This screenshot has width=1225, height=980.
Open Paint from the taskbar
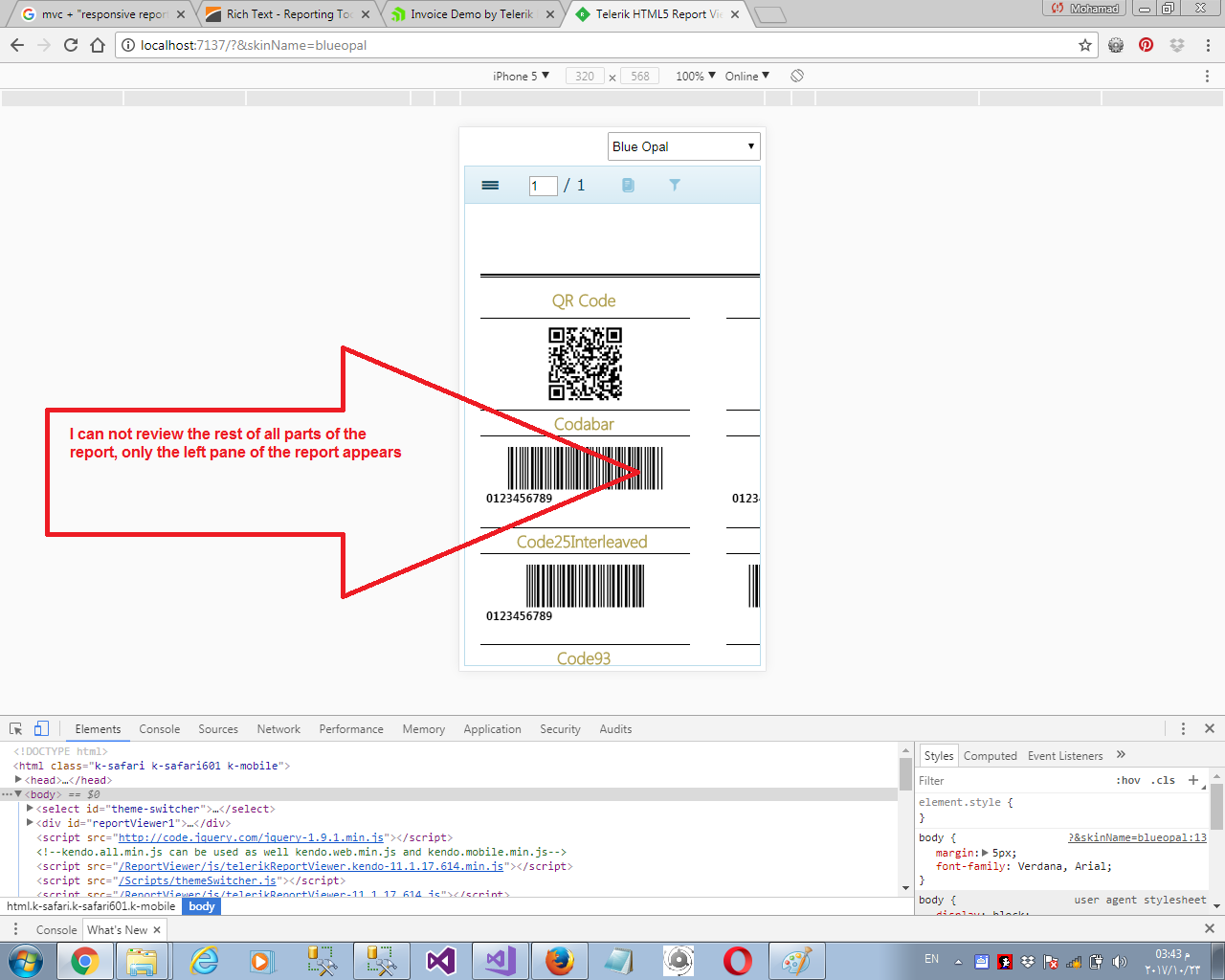point(796,961)
